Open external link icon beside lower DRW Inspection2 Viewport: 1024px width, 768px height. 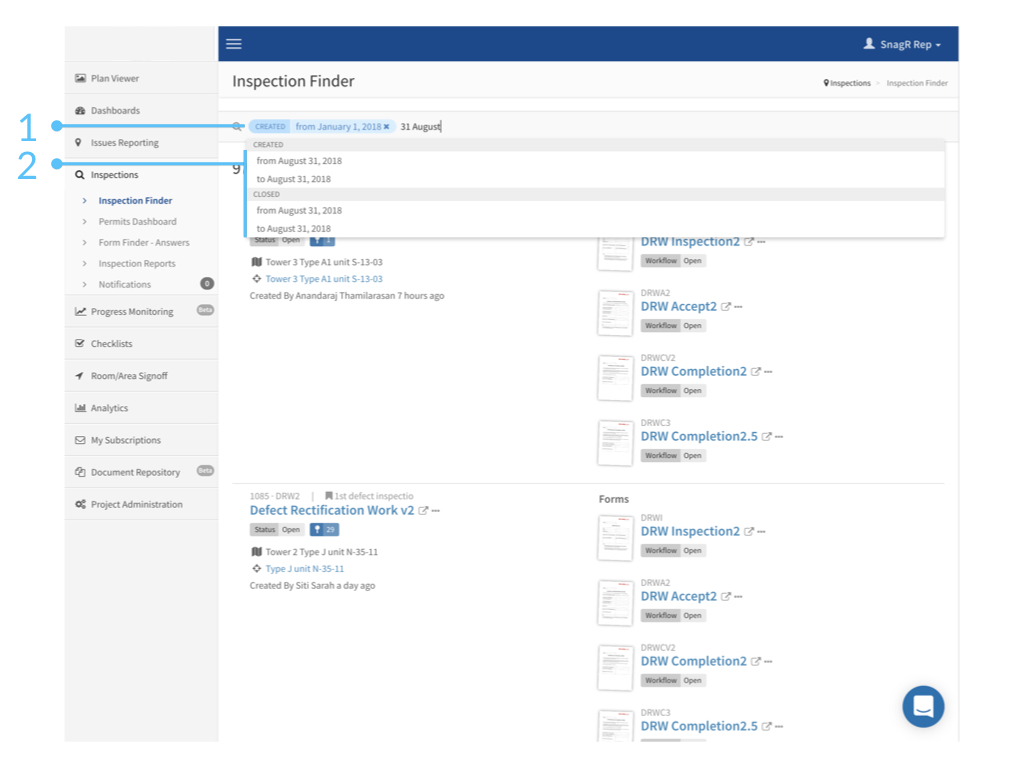749,532
